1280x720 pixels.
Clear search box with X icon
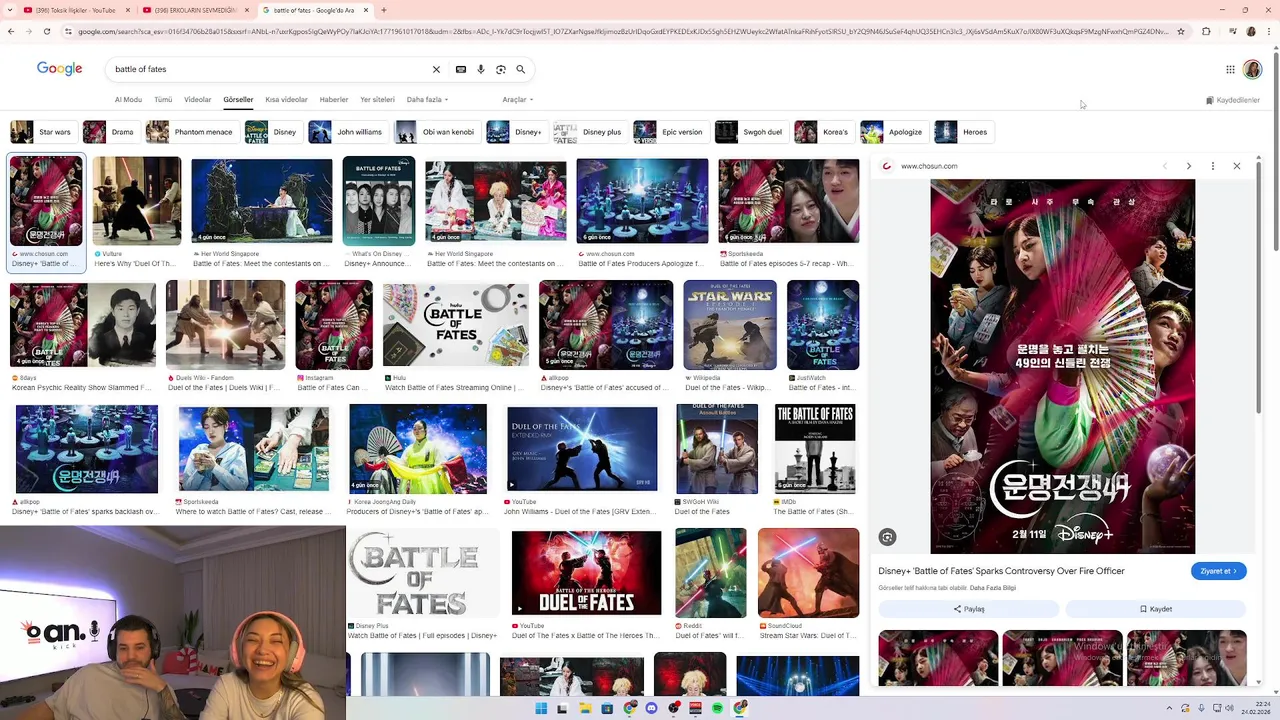436,69
